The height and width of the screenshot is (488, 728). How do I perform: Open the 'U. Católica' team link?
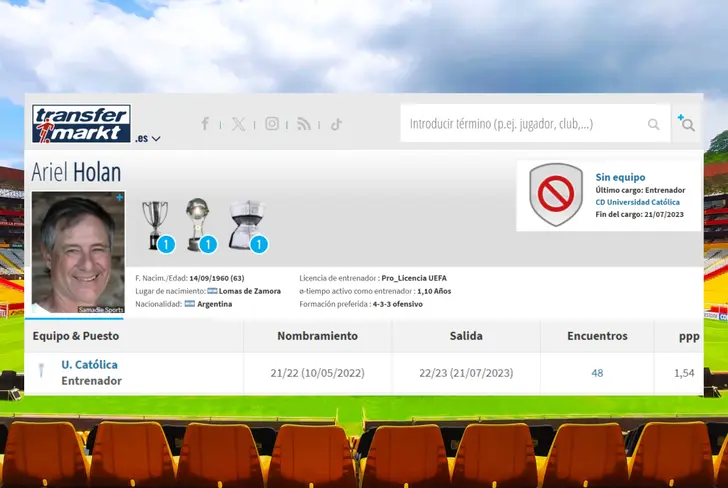(x=90, y=364)
